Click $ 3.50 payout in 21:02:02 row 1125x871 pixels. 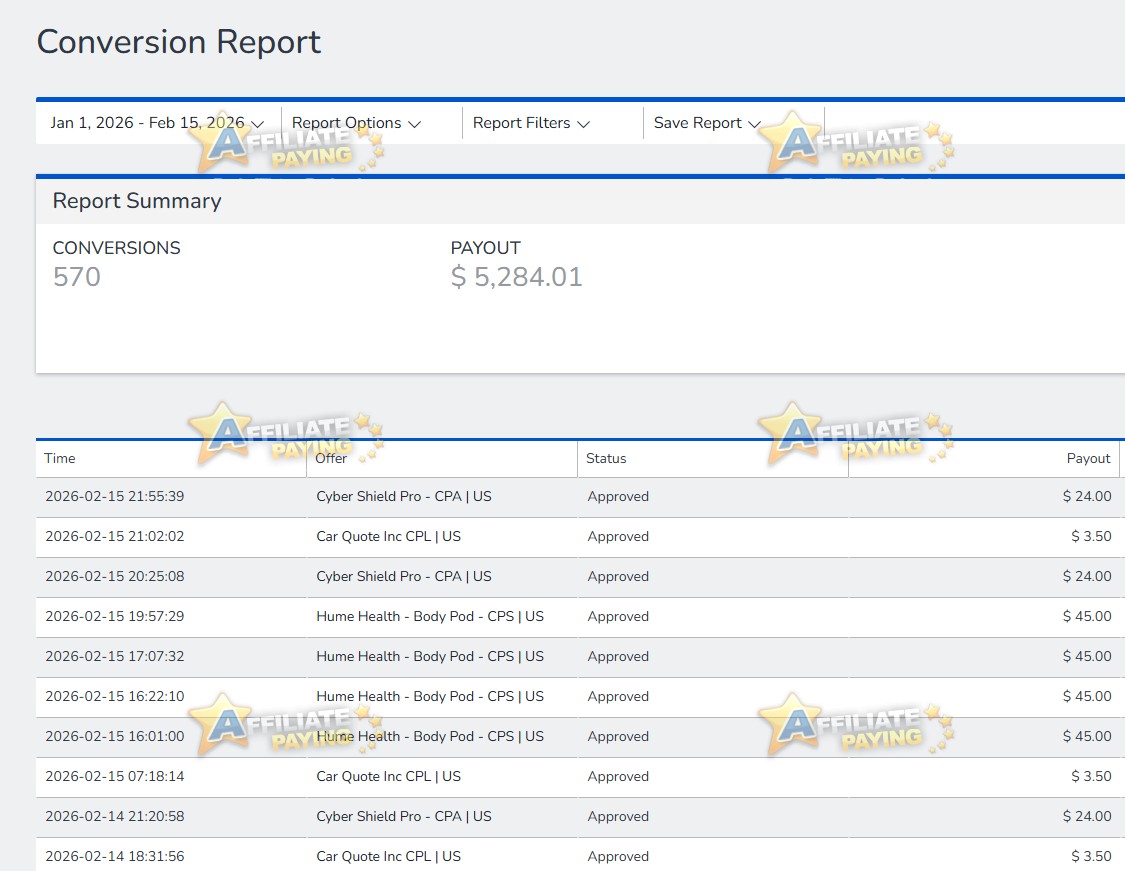[1091, 536]
